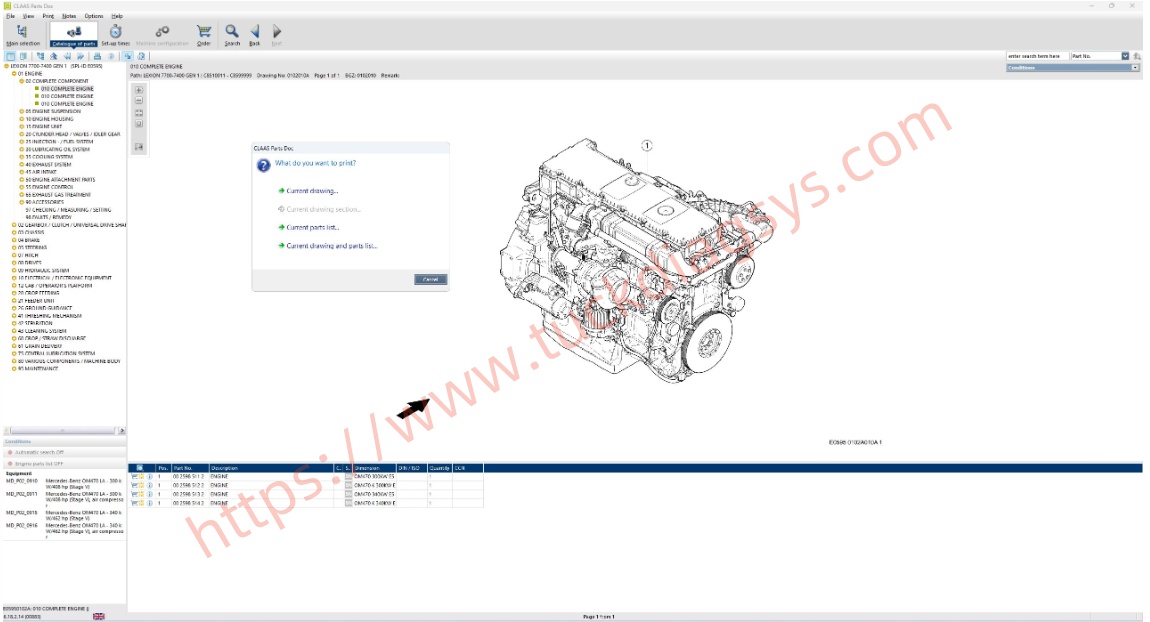Collapse the 00 COMPLETE COMPONENT node
The image size is (1150, 622).
[21, 81]
